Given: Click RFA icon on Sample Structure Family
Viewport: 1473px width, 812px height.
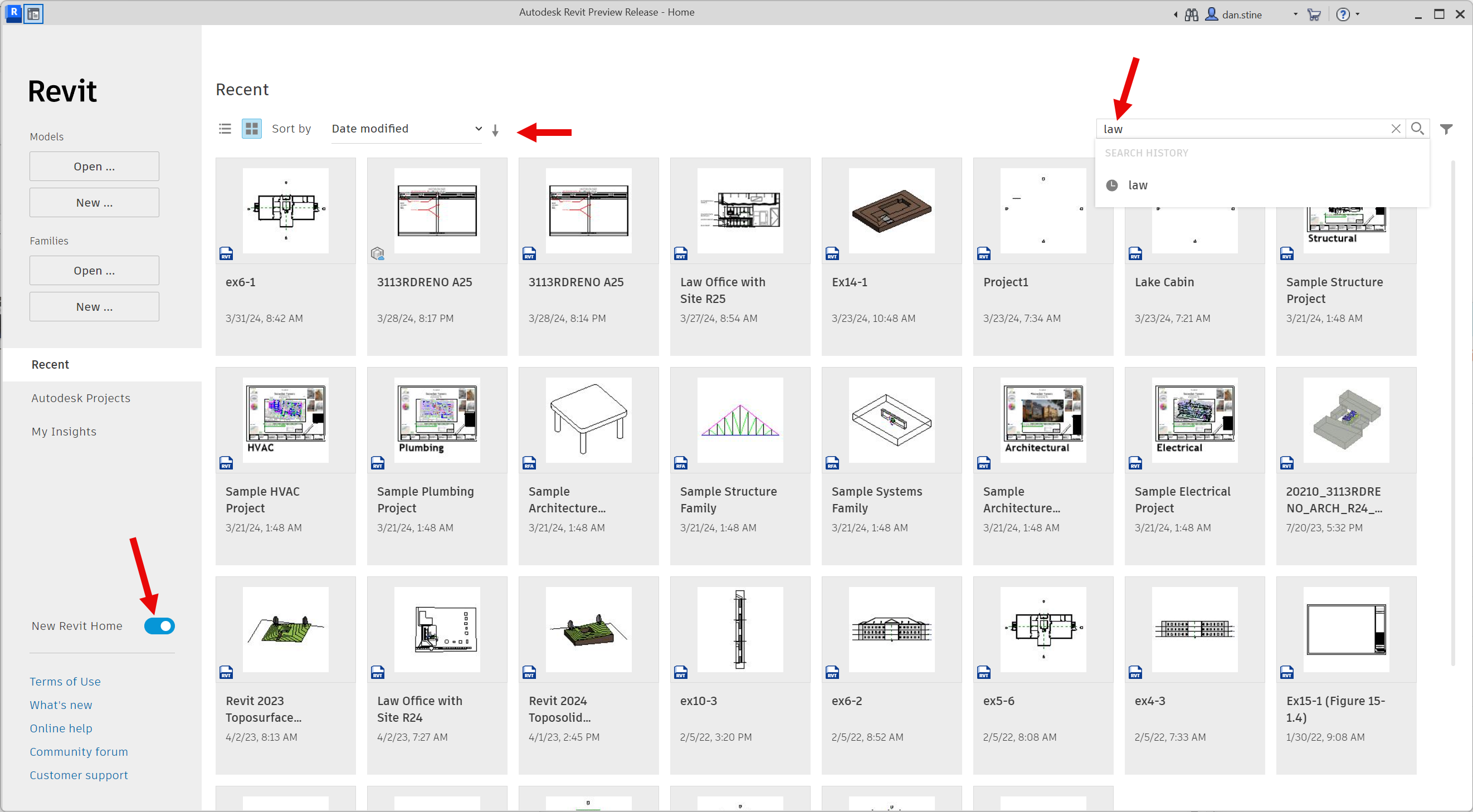Looking at the screenshot, I should [680, 463].
